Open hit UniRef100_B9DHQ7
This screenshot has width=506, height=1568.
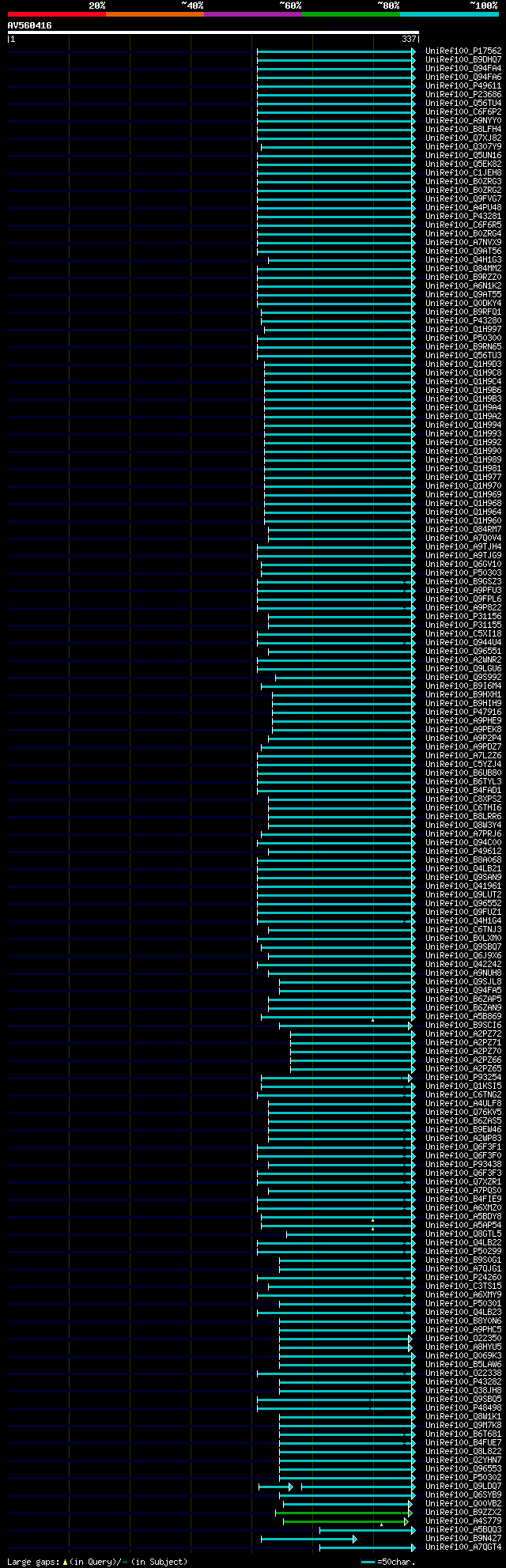point(463,59)
